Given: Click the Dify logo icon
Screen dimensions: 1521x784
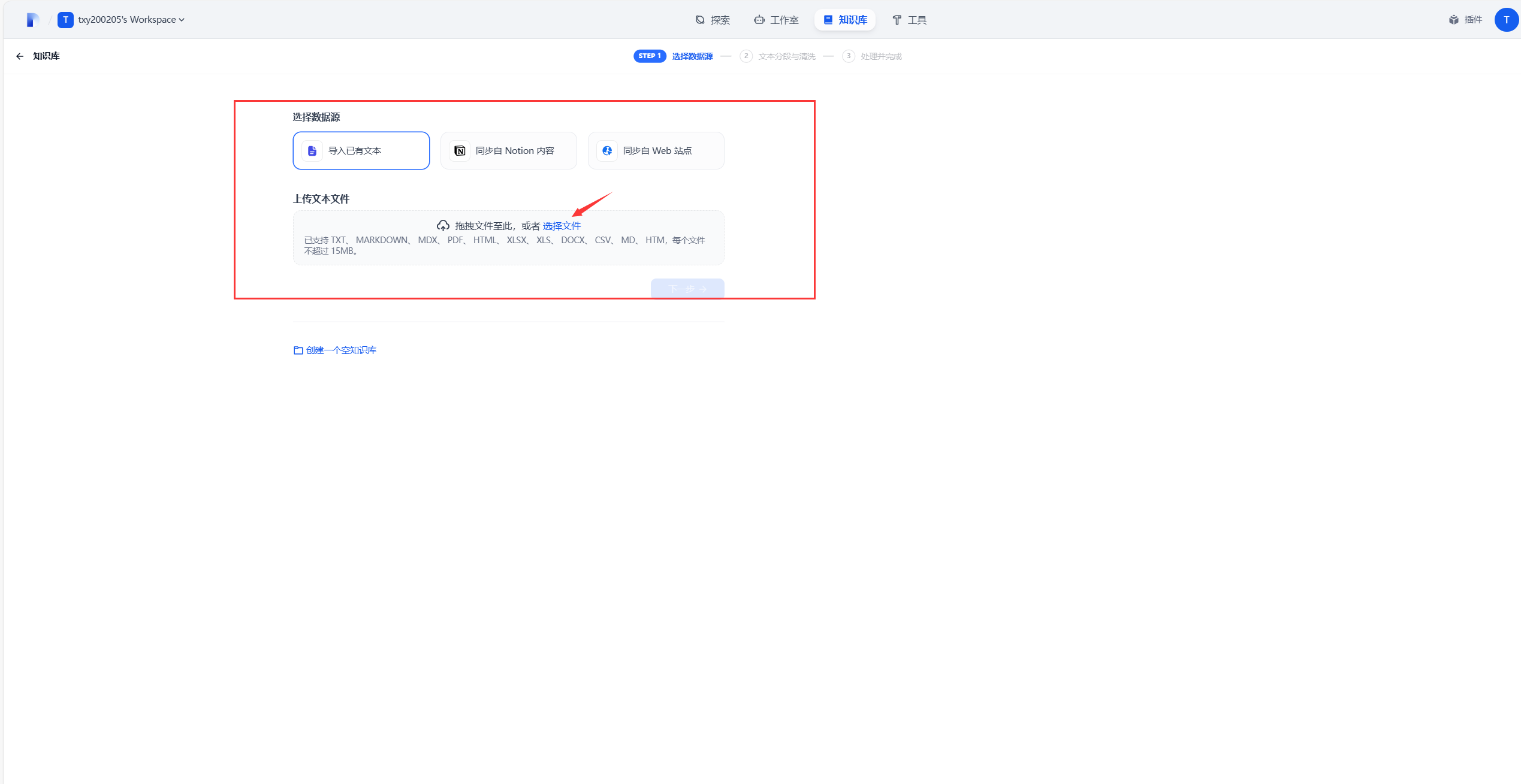Looking at the screenshot, I should point(32,20).
